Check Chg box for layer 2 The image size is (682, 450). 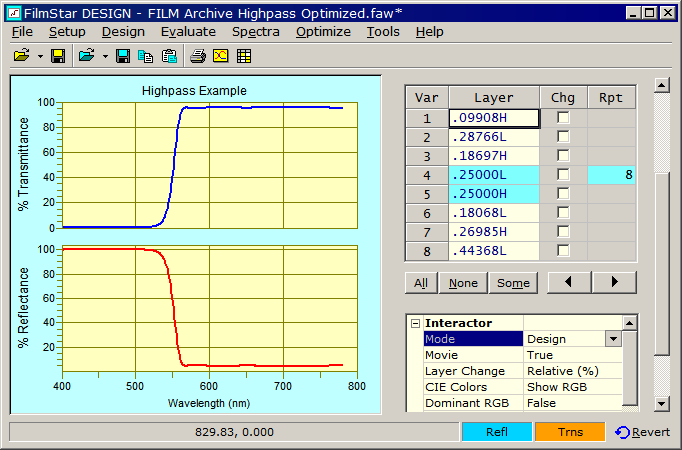click(563, 137)
